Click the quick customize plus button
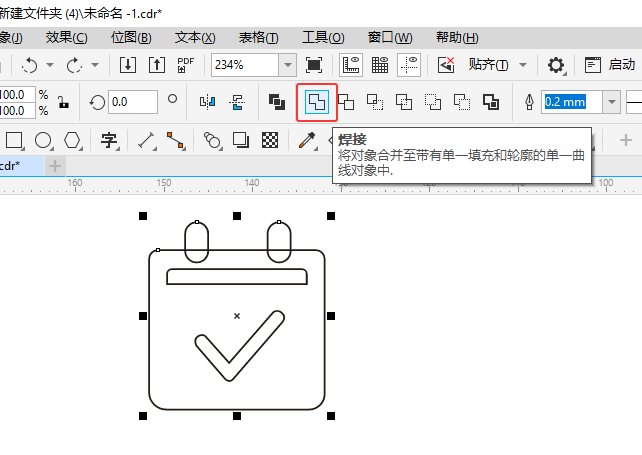642x455 pixels. coord(626,140)
